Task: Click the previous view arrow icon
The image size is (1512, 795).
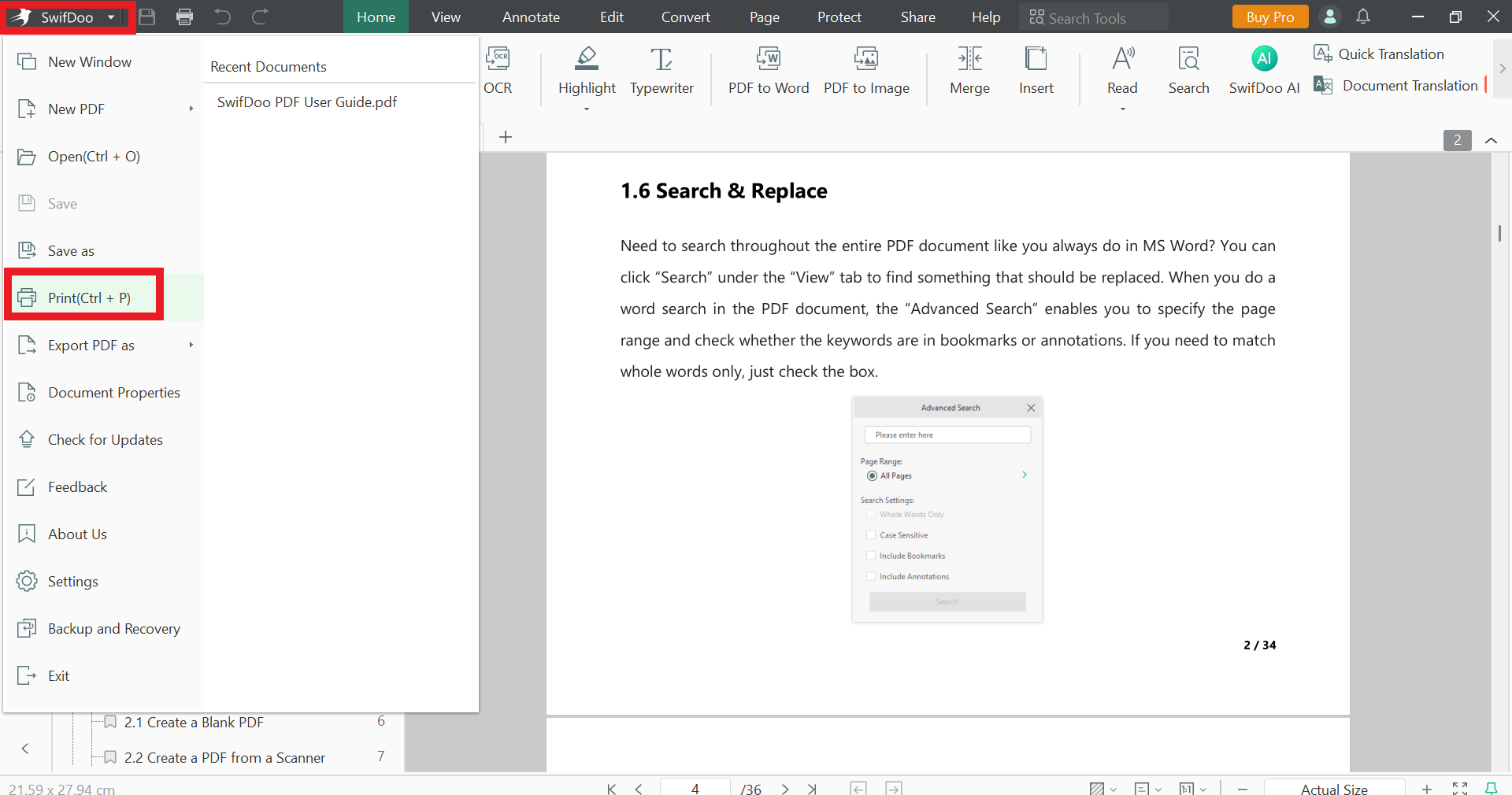Action: pyautogui.click(x=858, y=788)
